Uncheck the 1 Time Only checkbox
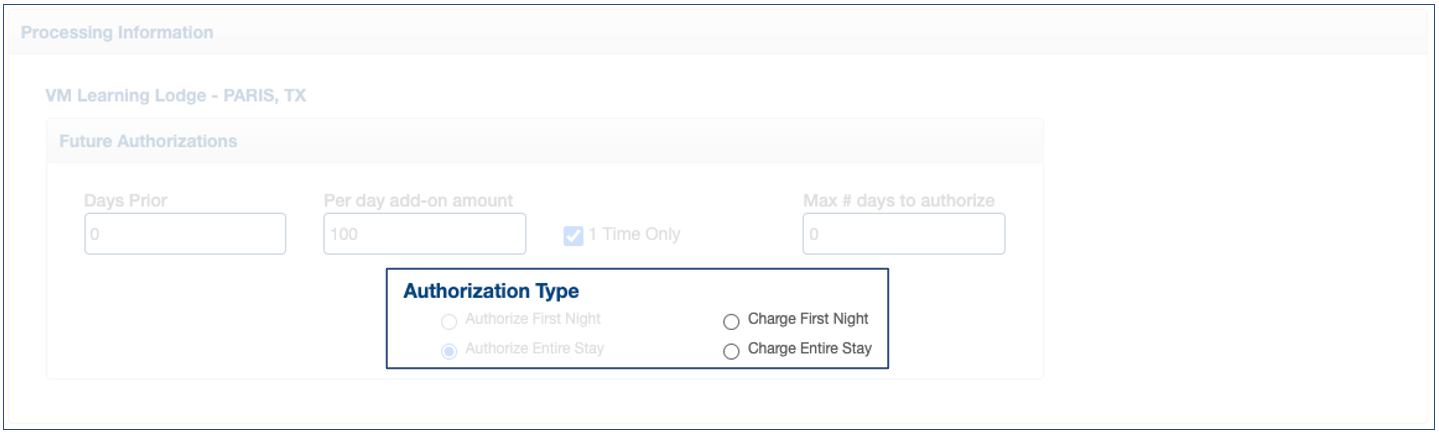This screenshot has height=434, width=1439. point(574,236)
